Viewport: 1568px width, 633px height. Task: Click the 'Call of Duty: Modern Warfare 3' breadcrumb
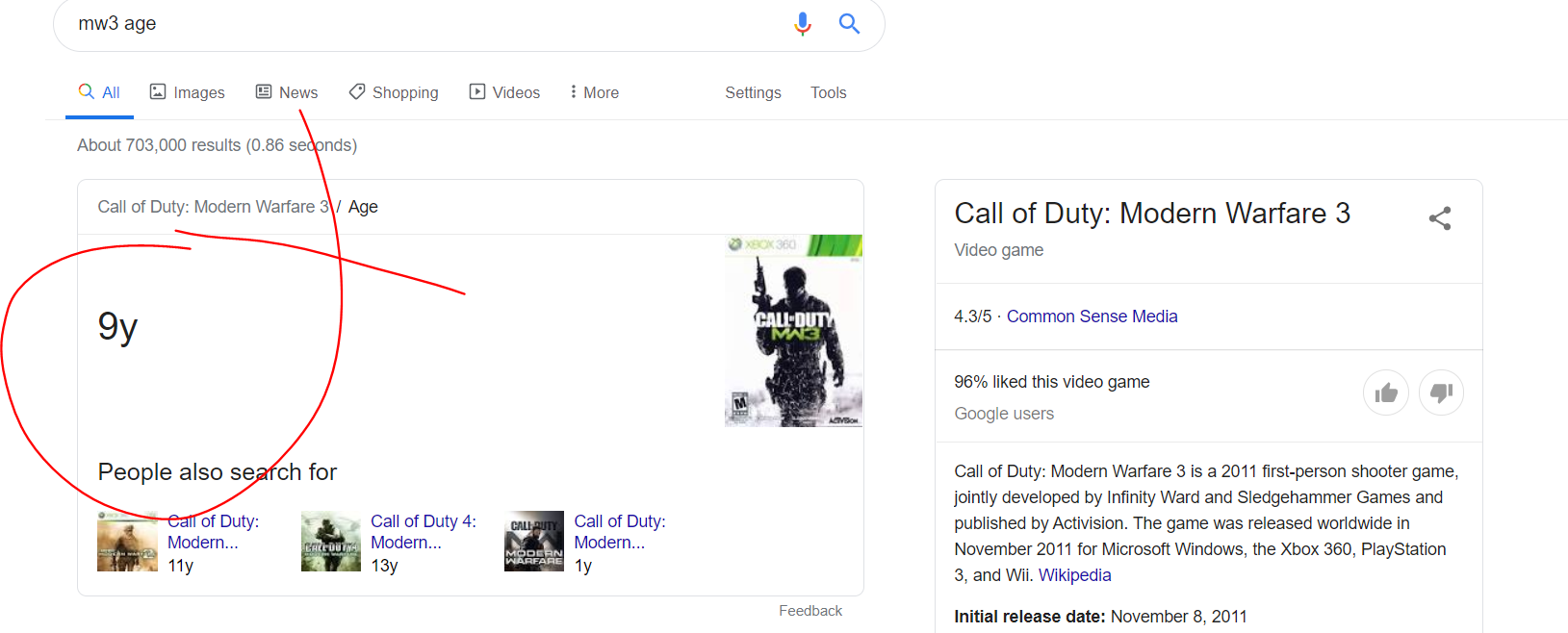point(213,207)
